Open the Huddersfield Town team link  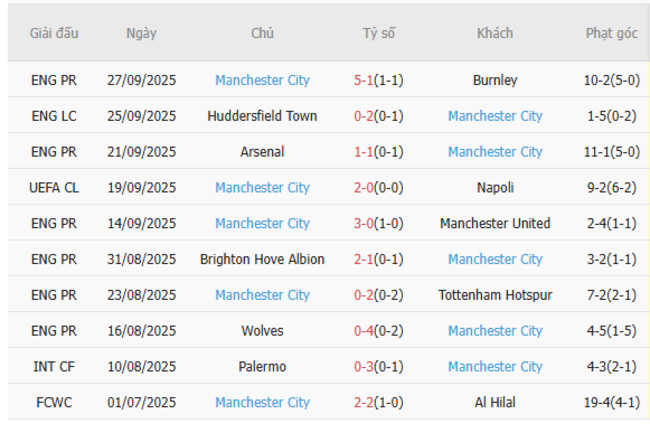click(x=262, y=116)
